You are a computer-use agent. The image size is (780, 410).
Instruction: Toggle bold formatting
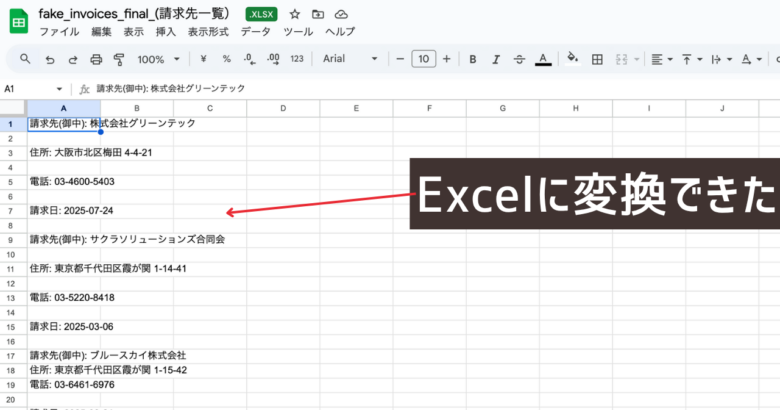click(x=470, y=59)
